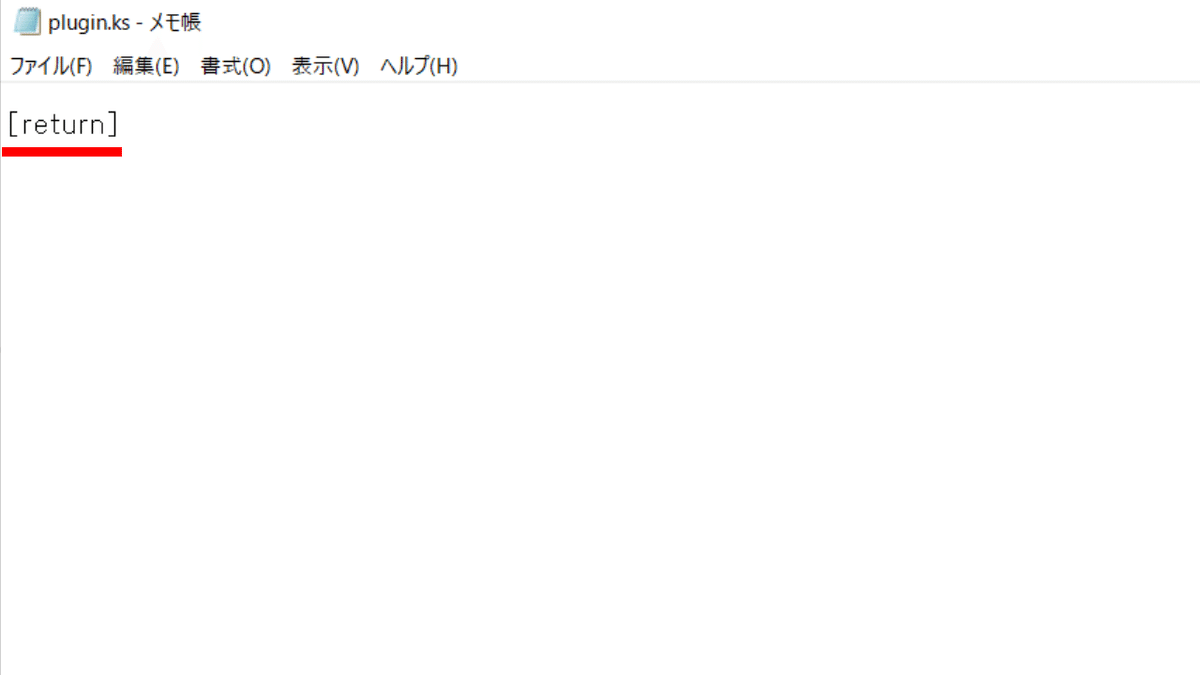1200x675 pixels.
Task: Place cursor at the end of the [return] line
Action: 121,125
